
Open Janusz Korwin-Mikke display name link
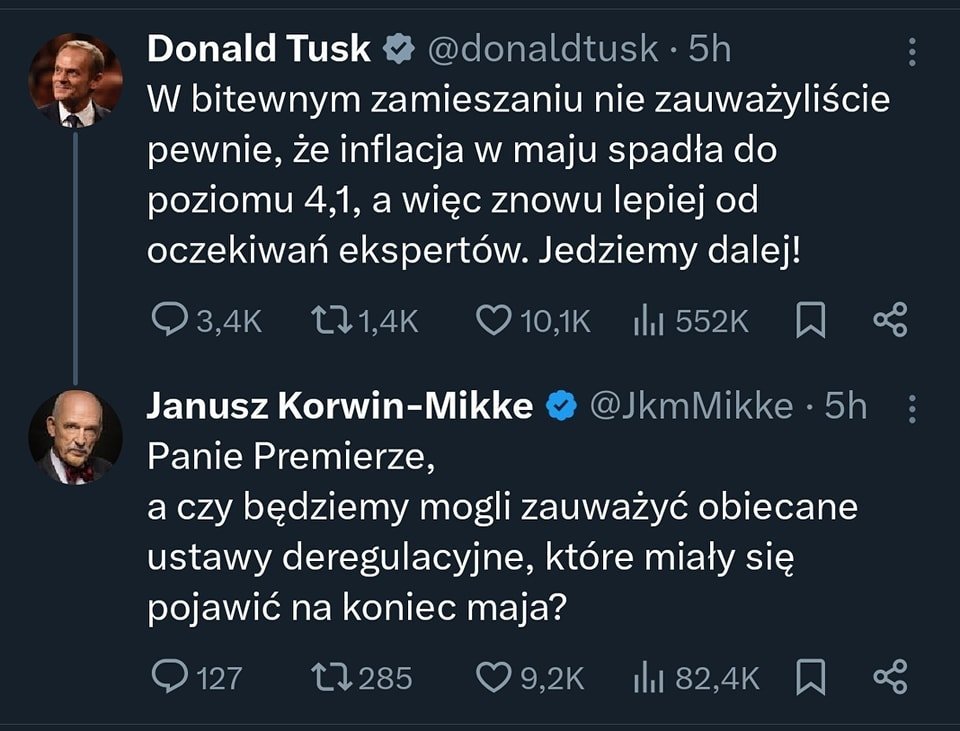[339, 406]
